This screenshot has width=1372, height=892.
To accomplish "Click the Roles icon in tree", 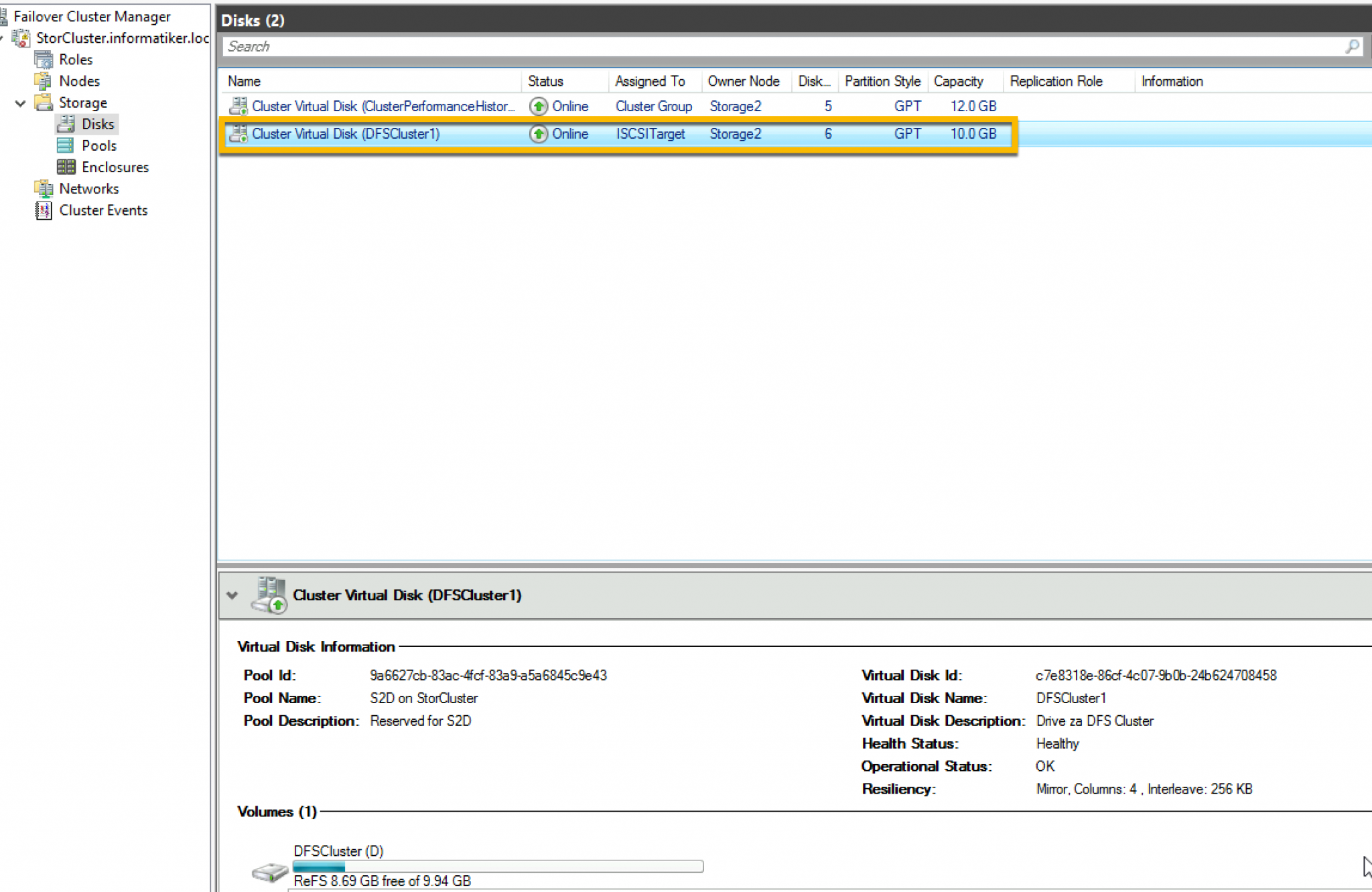I will [44, 60].
